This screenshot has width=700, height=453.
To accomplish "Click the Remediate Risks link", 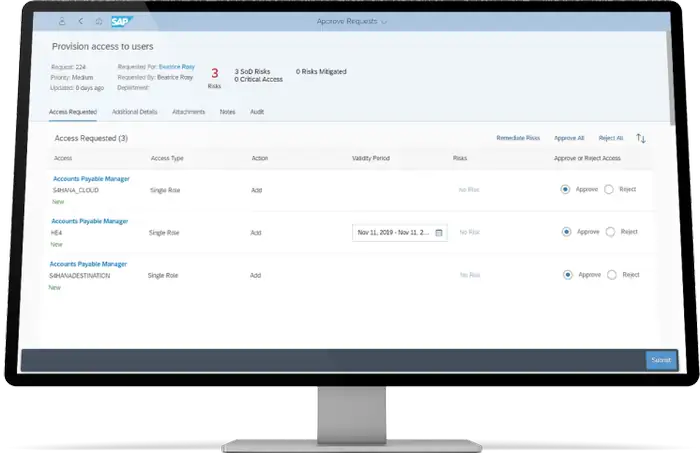I will [x=518, y=138].
